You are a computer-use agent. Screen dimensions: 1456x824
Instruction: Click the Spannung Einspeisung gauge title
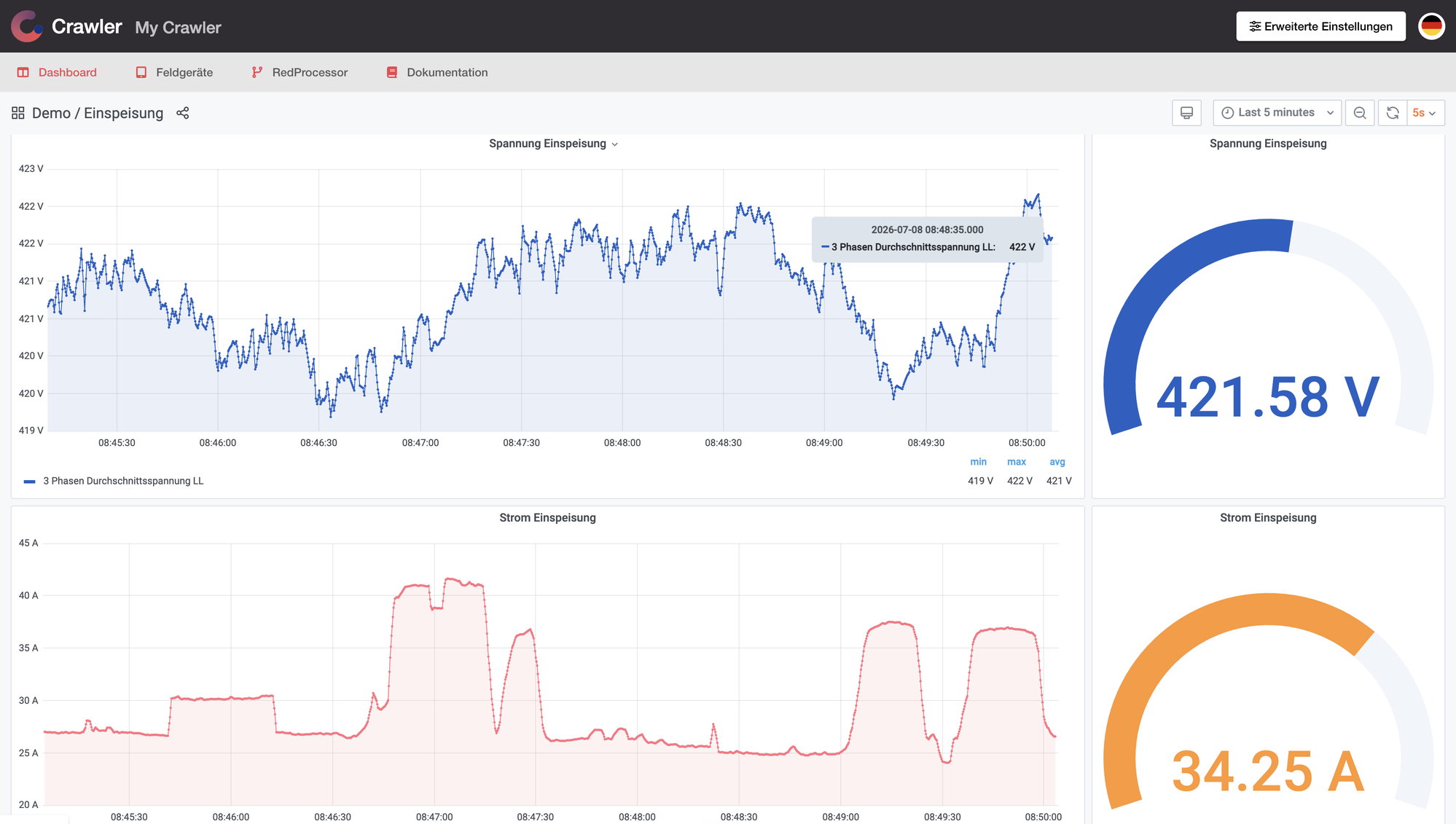point(1268,144)
